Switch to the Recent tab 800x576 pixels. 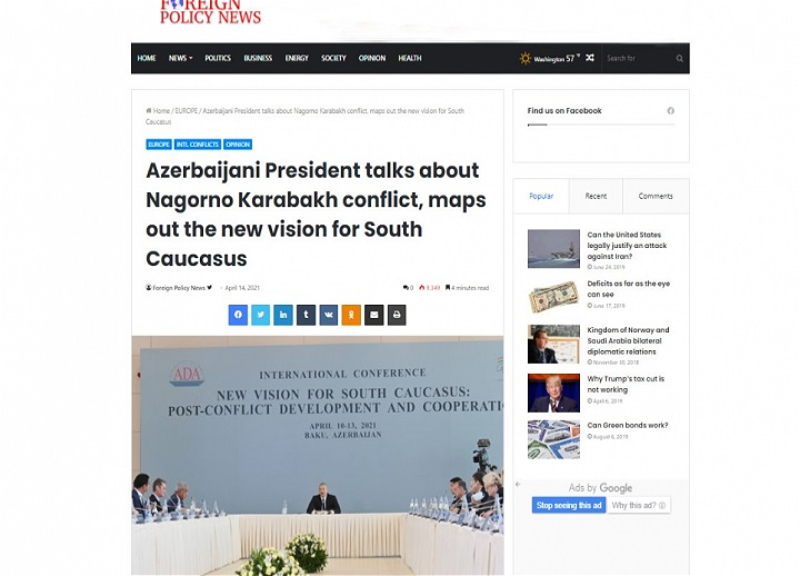click(x=595, y=196)
